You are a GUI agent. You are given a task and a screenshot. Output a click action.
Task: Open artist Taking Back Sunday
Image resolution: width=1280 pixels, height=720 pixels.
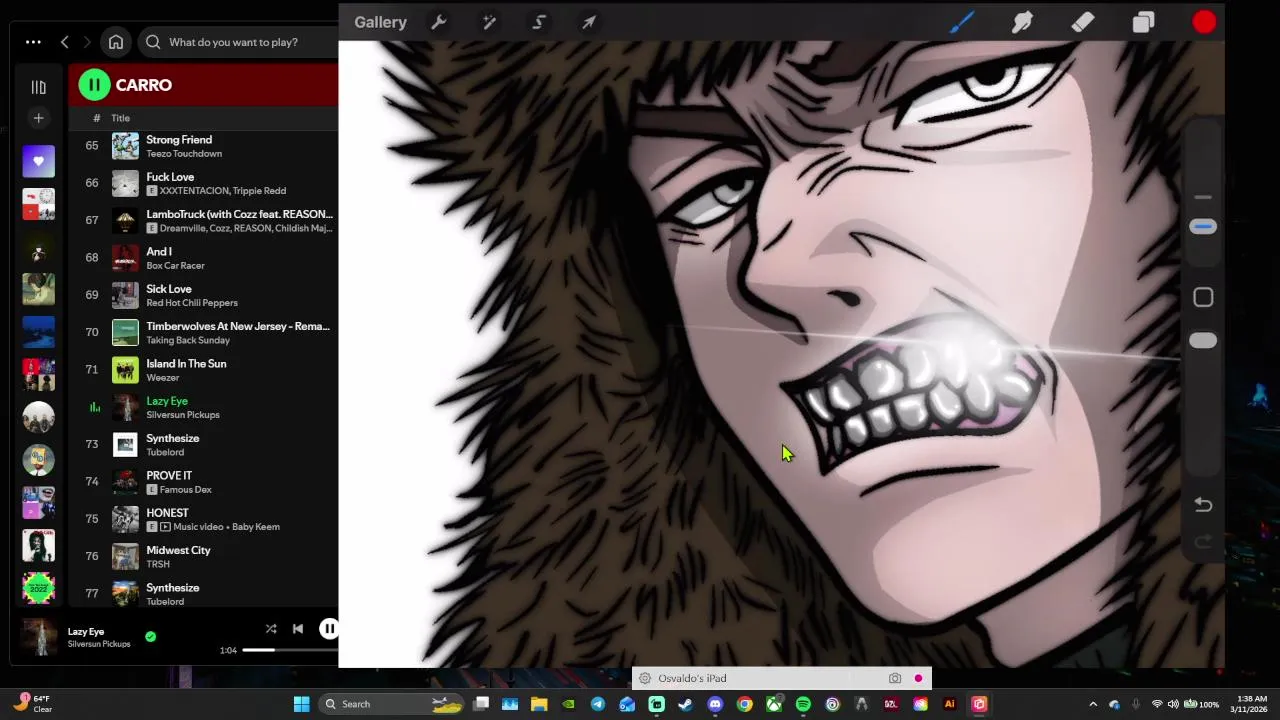[188, 341]
